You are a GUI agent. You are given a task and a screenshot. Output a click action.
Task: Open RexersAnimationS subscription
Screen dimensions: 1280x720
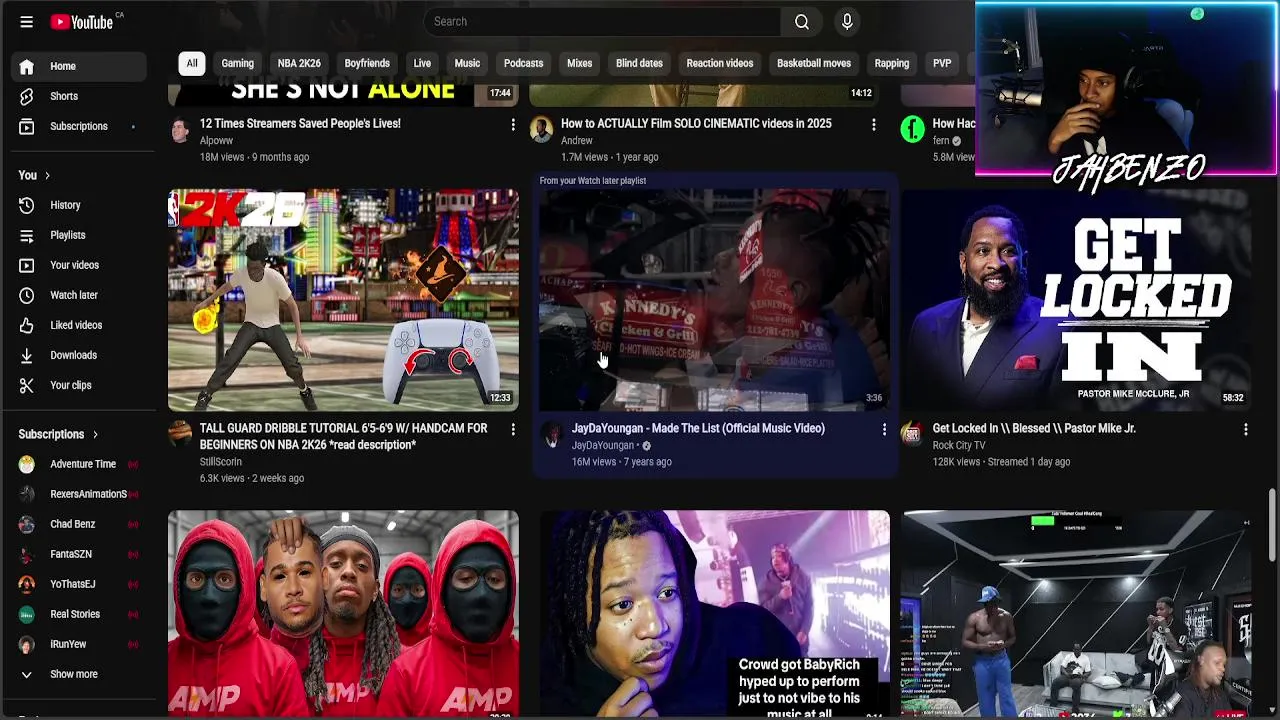coord(79,494)
